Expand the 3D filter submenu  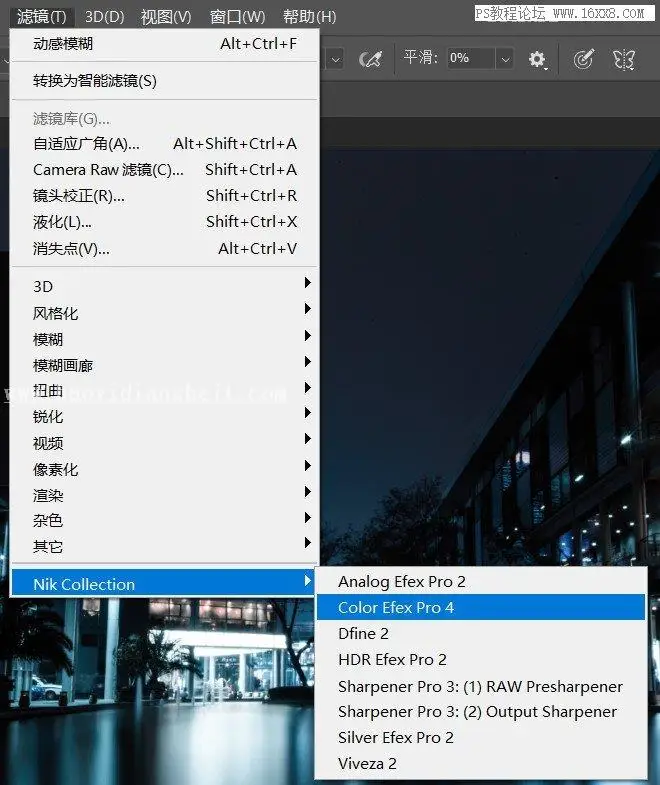click(165, 286)
